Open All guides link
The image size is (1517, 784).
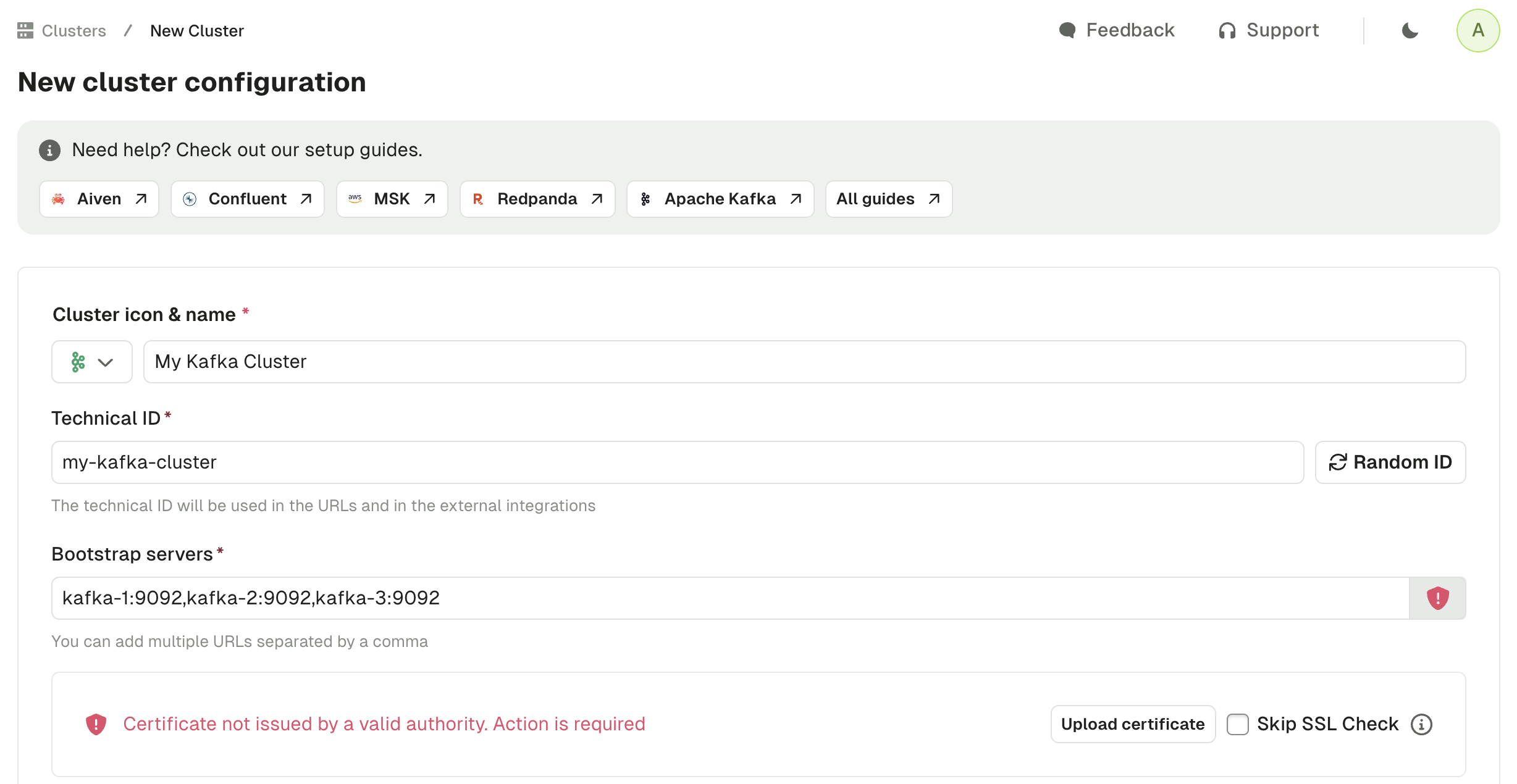tap(889, 199)
